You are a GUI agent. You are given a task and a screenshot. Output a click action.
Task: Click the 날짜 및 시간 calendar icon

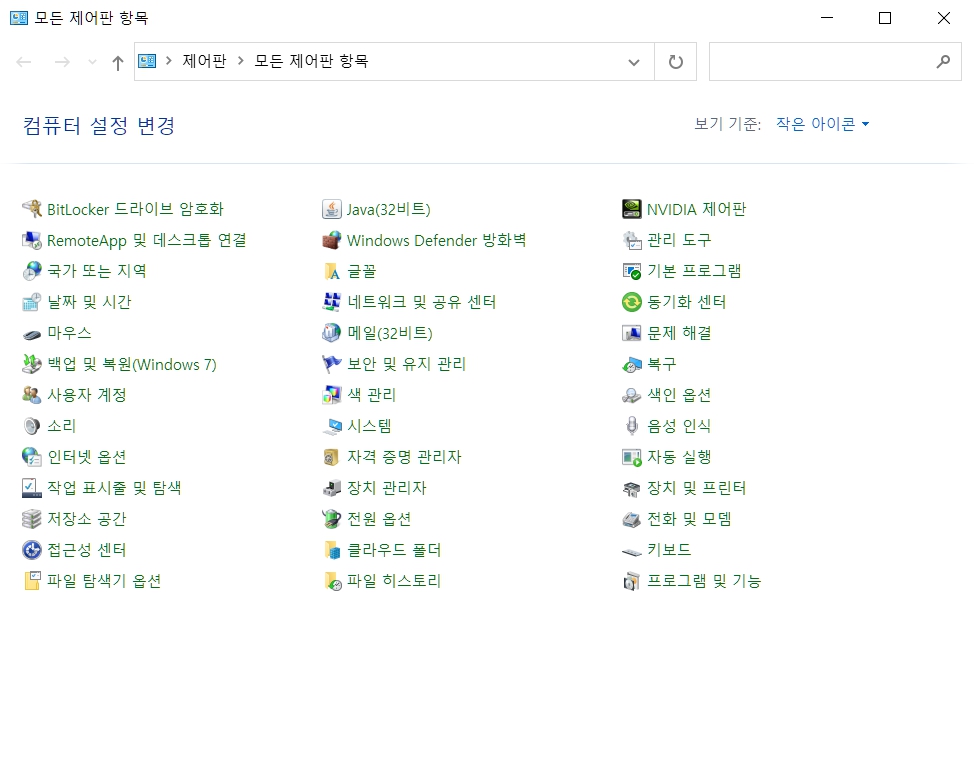coord(32,302)
